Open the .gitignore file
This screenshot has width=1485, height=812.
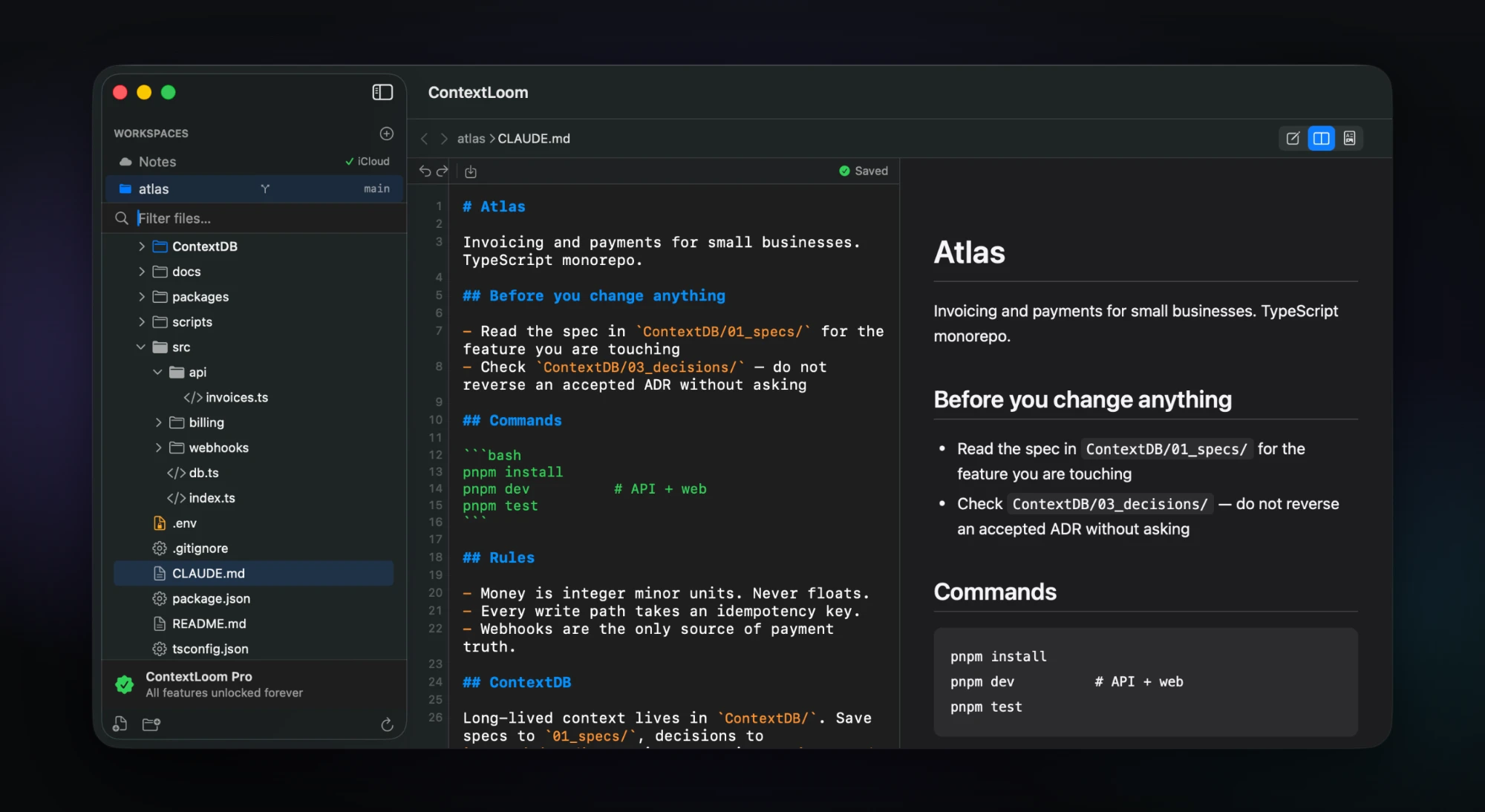tap(253, 549)
